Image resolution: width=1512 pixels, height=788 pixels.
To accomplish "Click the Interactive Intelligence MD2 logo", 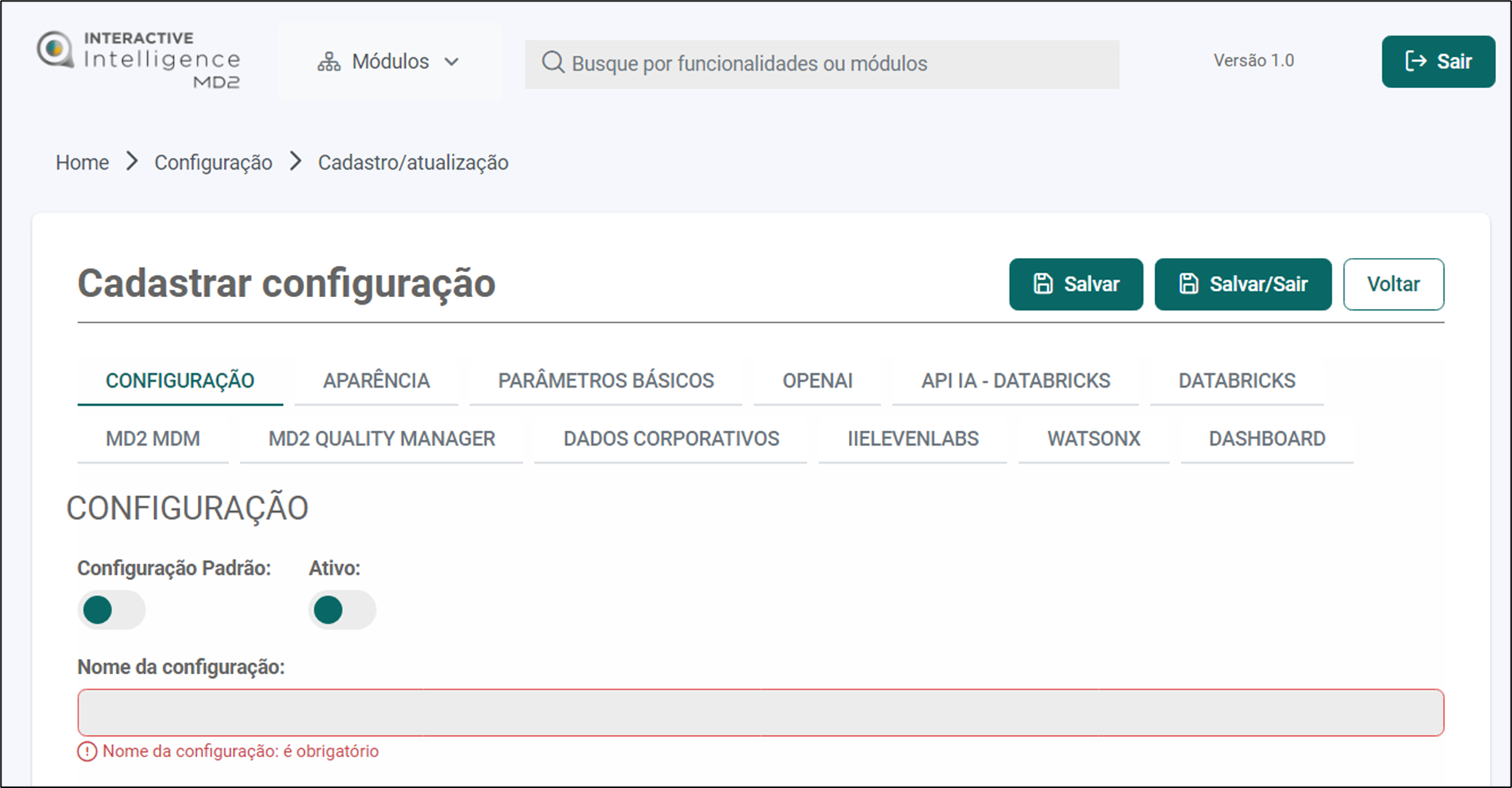I will pos(139,60).
